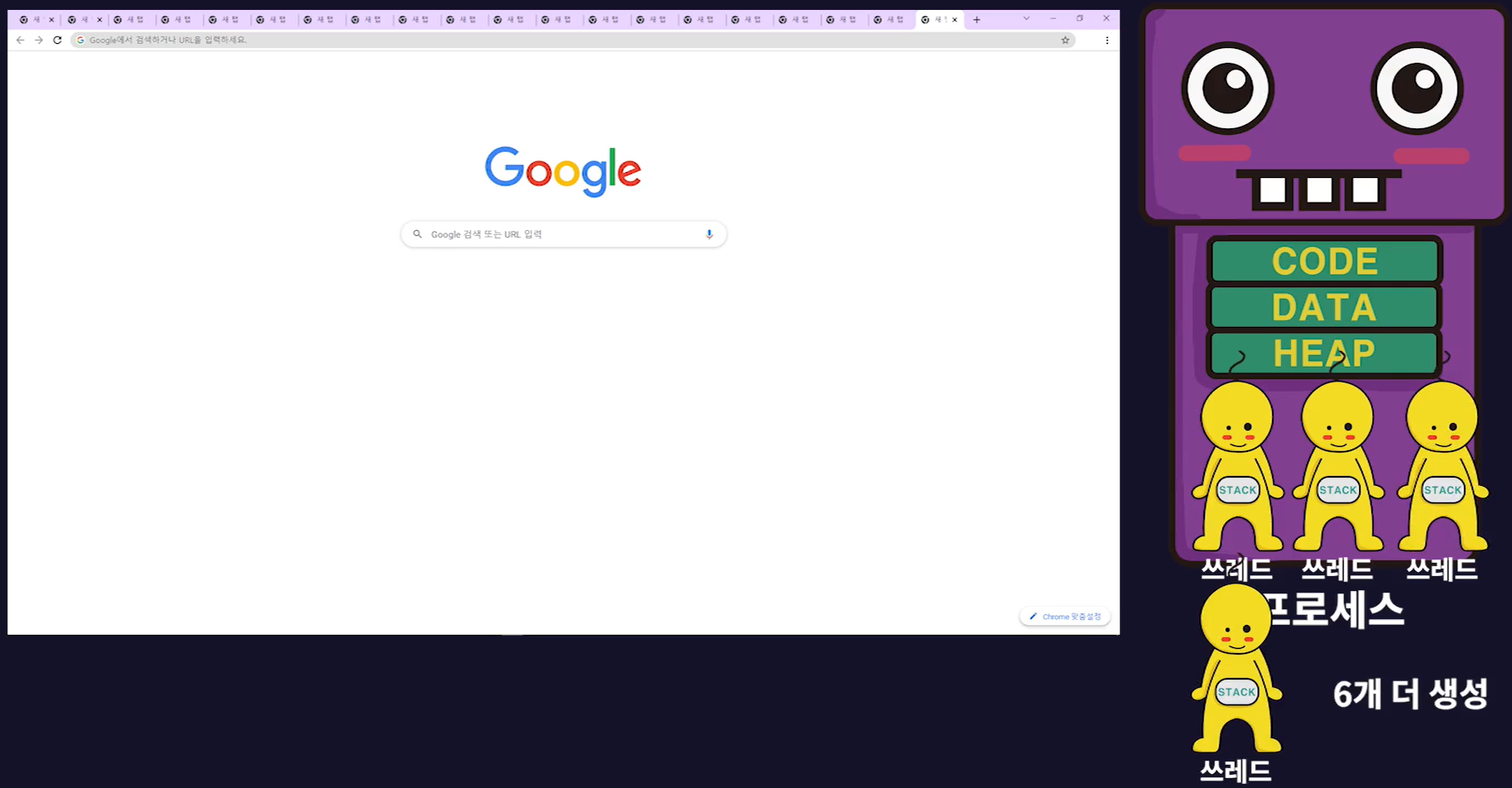Viewport: 1512px width, 788px height.
Task: Start voice search with the microphone icon
Action: pos(709,234)
